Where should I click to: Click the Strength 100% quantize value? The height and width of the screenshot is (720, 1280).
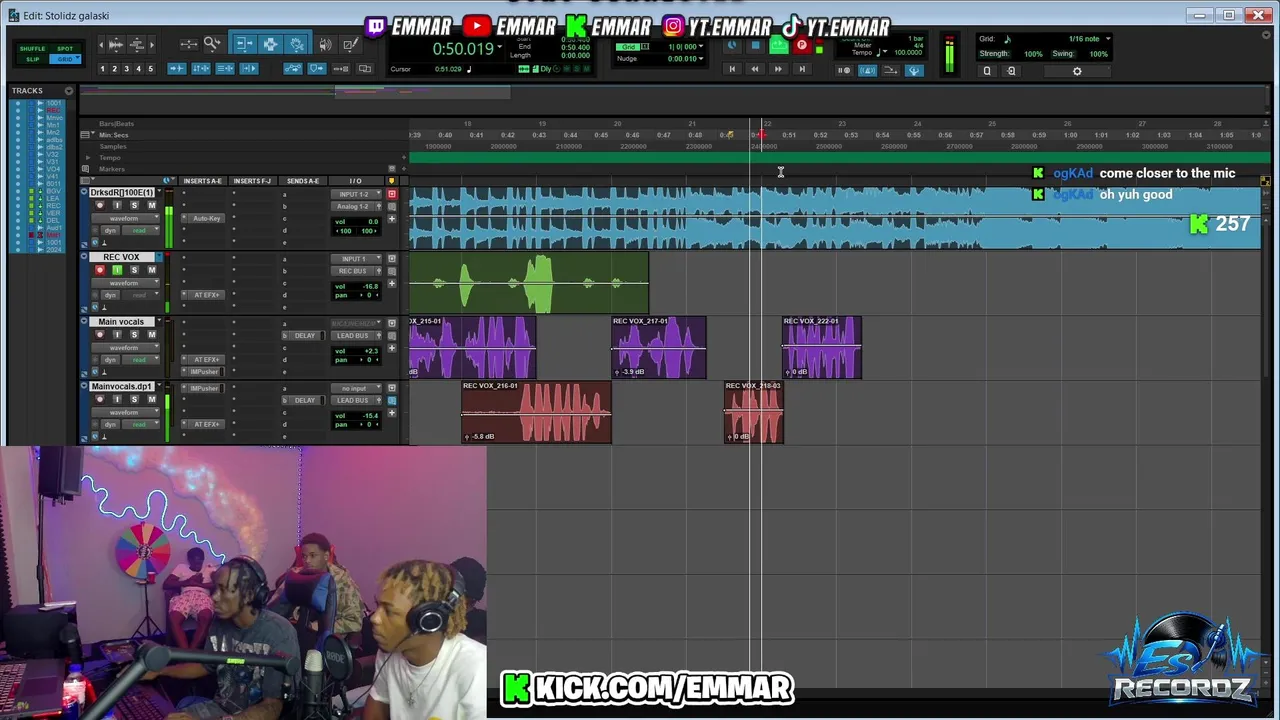point(1033,54)
